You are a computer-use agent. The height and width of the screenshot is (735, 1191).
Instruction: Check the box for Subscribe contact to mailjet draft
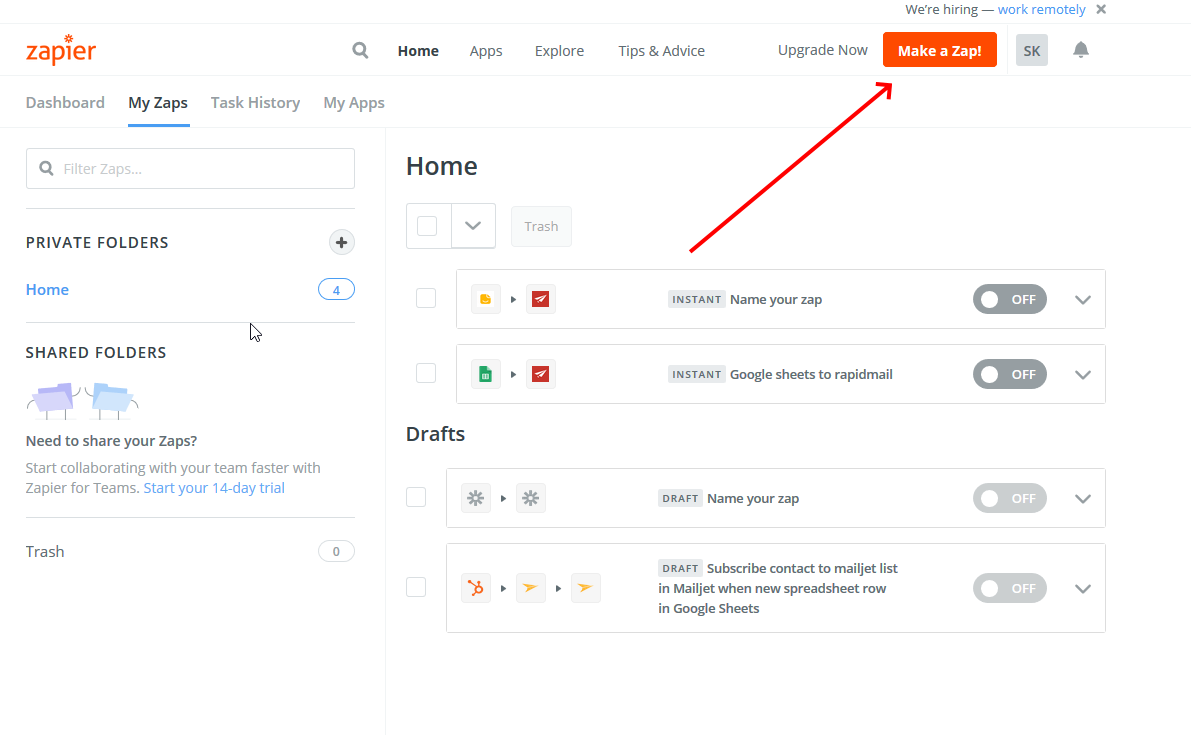[x=416, y=587]
